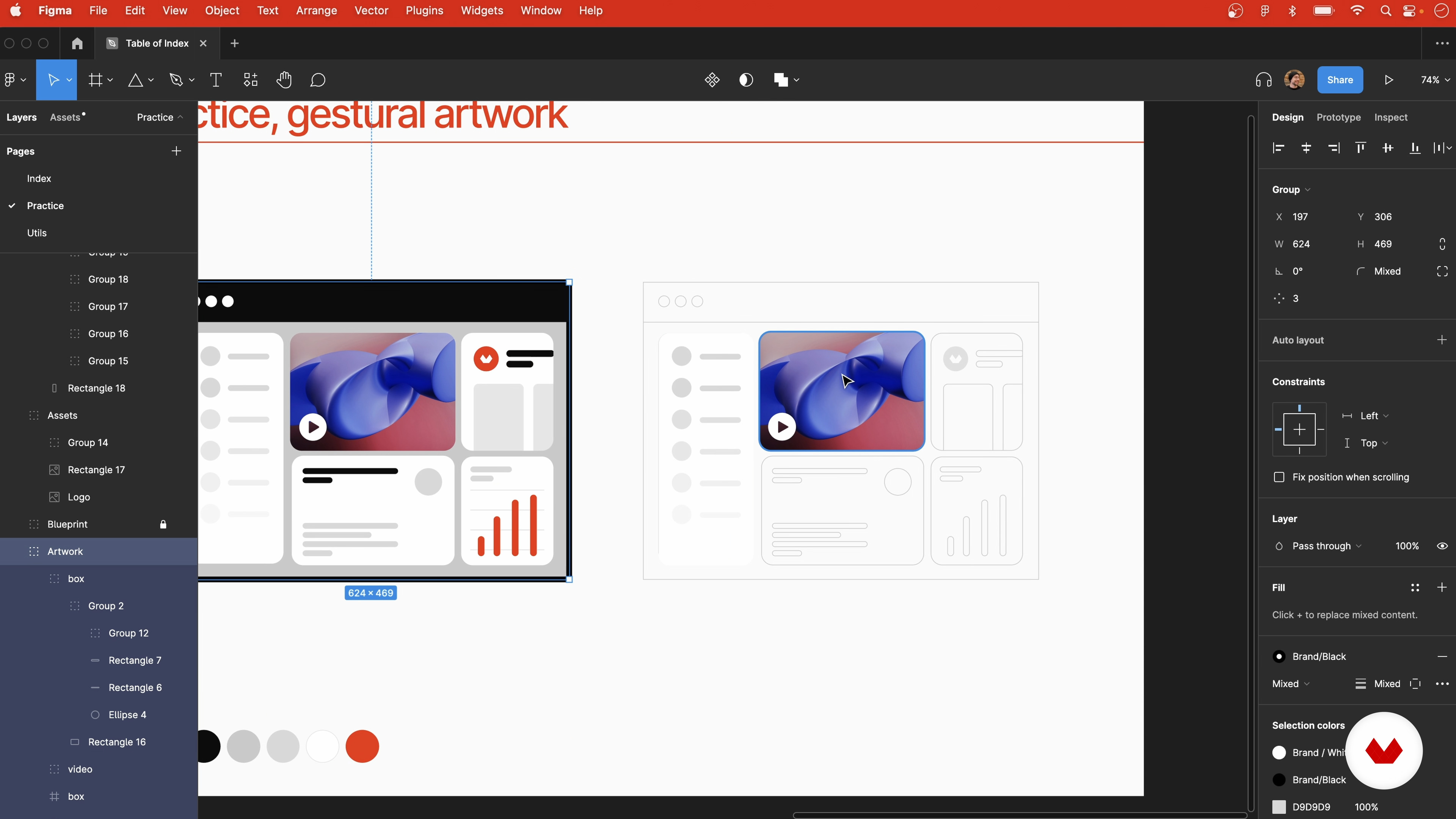Open fill Style library icon
Image resolution: width=1456 pixels, height=819 pixels.
[x=1415, y=588]
